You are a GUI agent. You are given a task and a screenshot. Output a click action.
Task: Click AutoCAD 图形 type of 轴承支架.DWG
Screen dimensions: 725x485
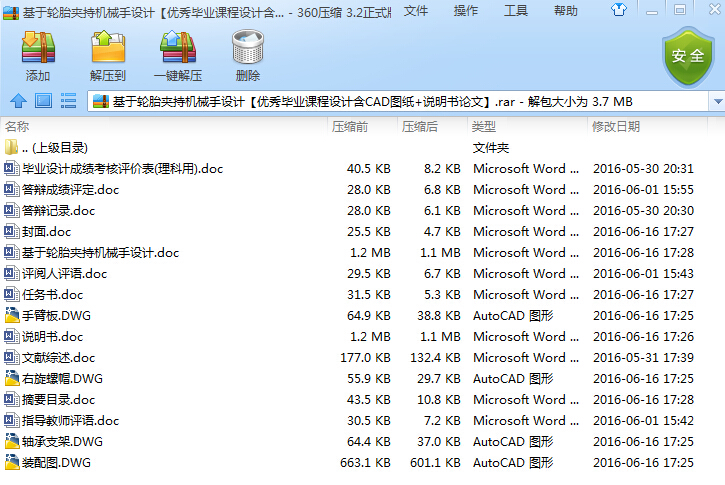(513, 442)
